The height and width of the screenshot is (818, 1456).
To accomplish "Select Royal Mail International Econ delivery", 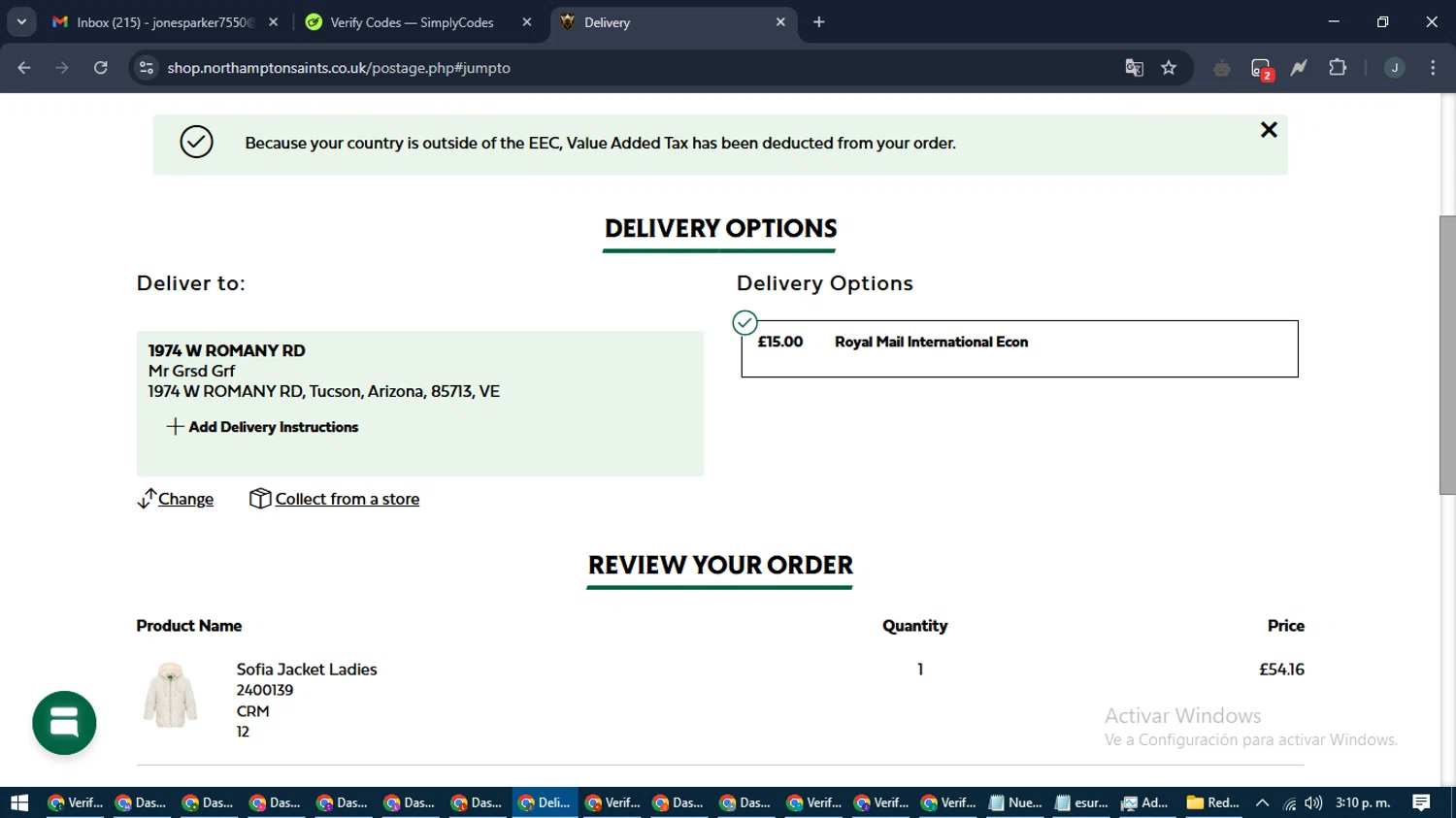I will (x=1019, y=348).
